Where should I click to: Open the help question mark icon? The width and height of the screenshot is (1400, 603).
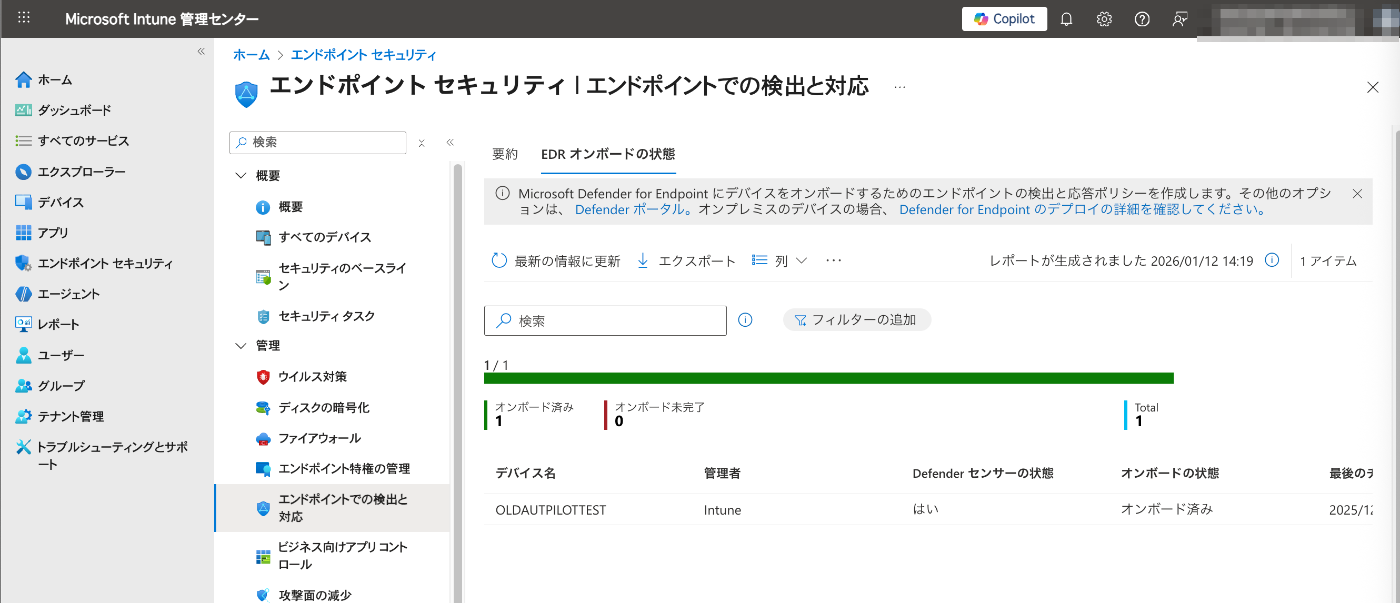pyautogui.click(x=1142, y=19)
